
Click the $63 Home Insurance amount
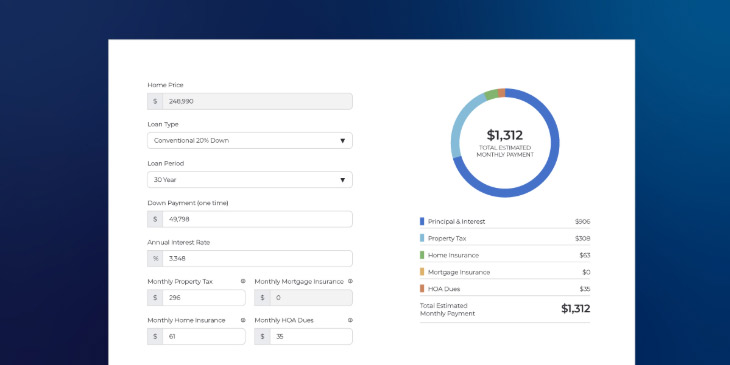[585, 255]
